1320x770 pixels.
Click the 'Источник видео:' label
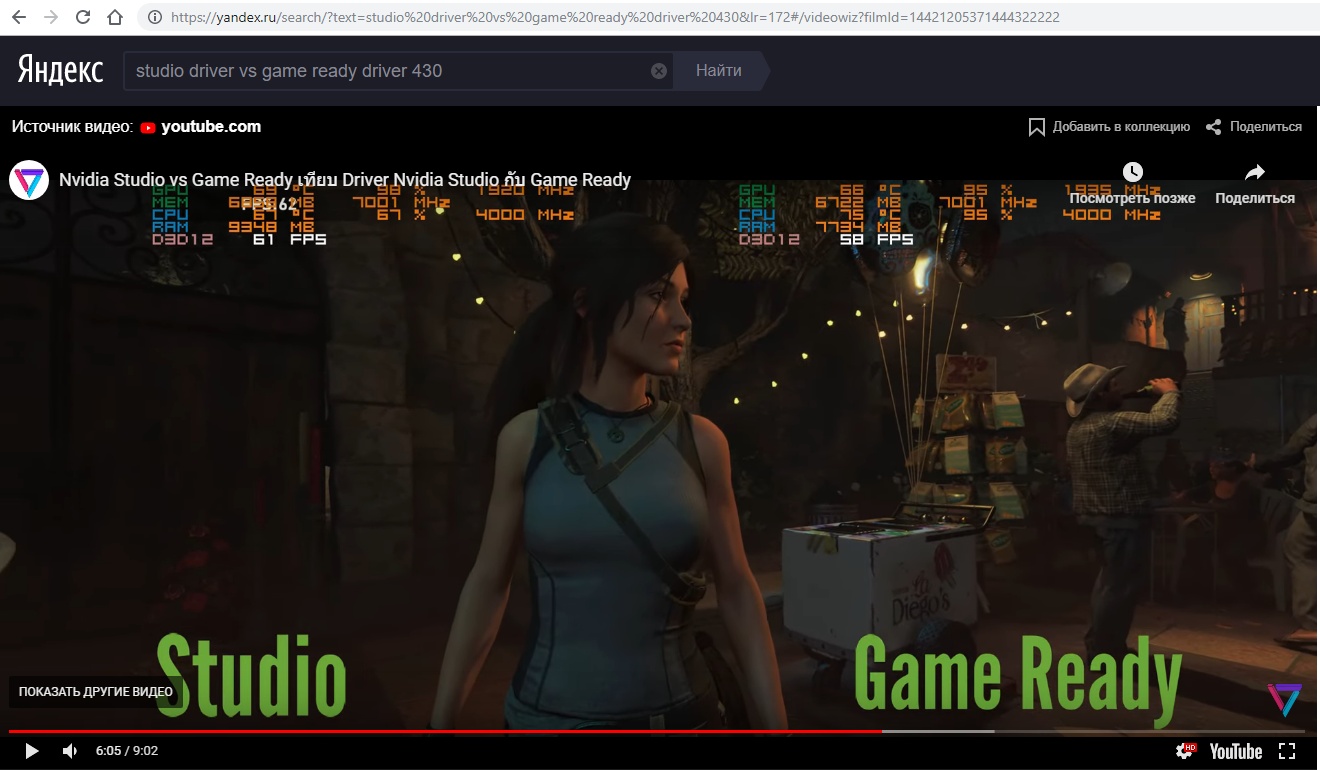[72, 127]
